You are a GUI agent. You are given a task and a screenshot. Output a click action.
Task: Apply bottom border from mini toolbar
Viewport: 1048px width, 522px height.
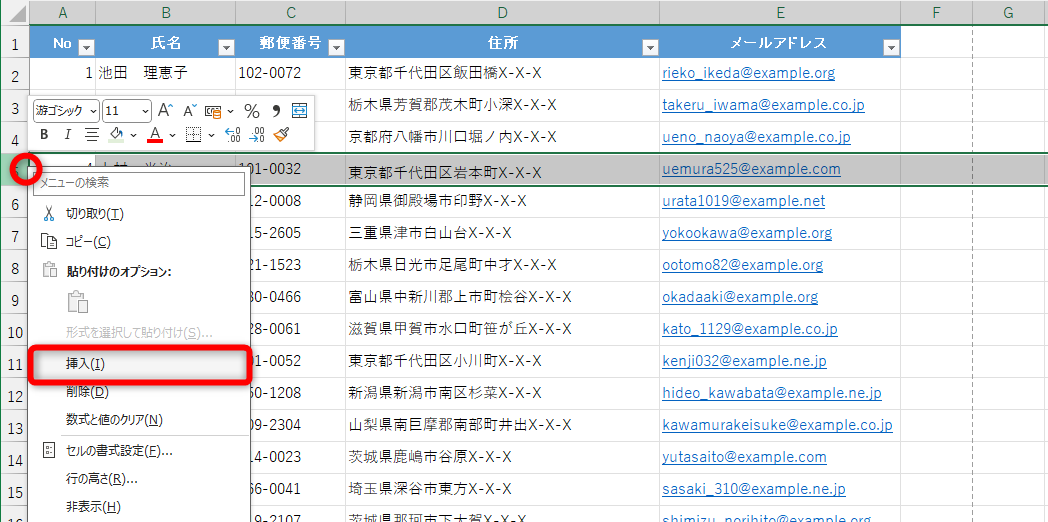click(193, 135)
